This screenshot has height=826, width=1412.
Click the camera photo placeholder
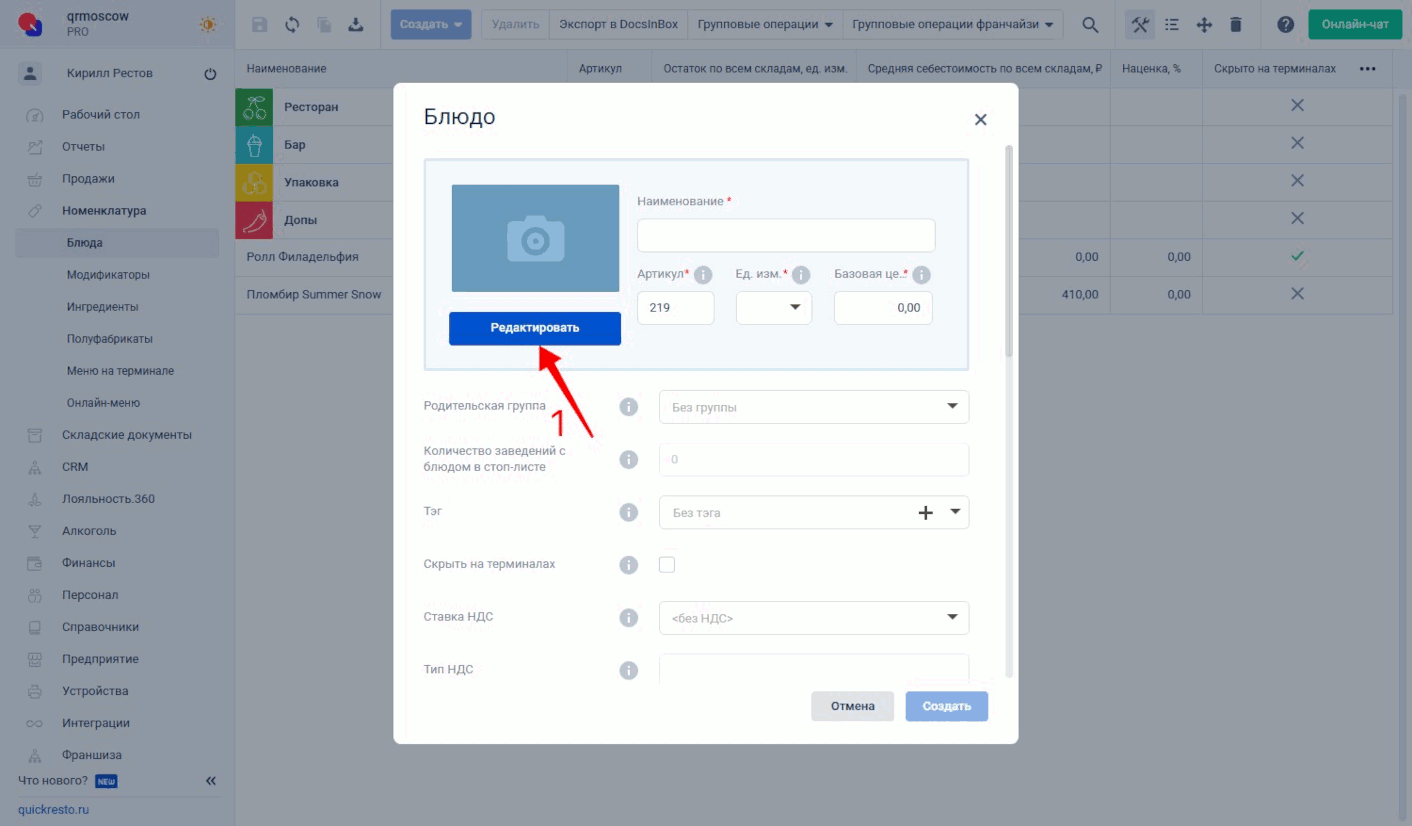click(x=535, y=238)
